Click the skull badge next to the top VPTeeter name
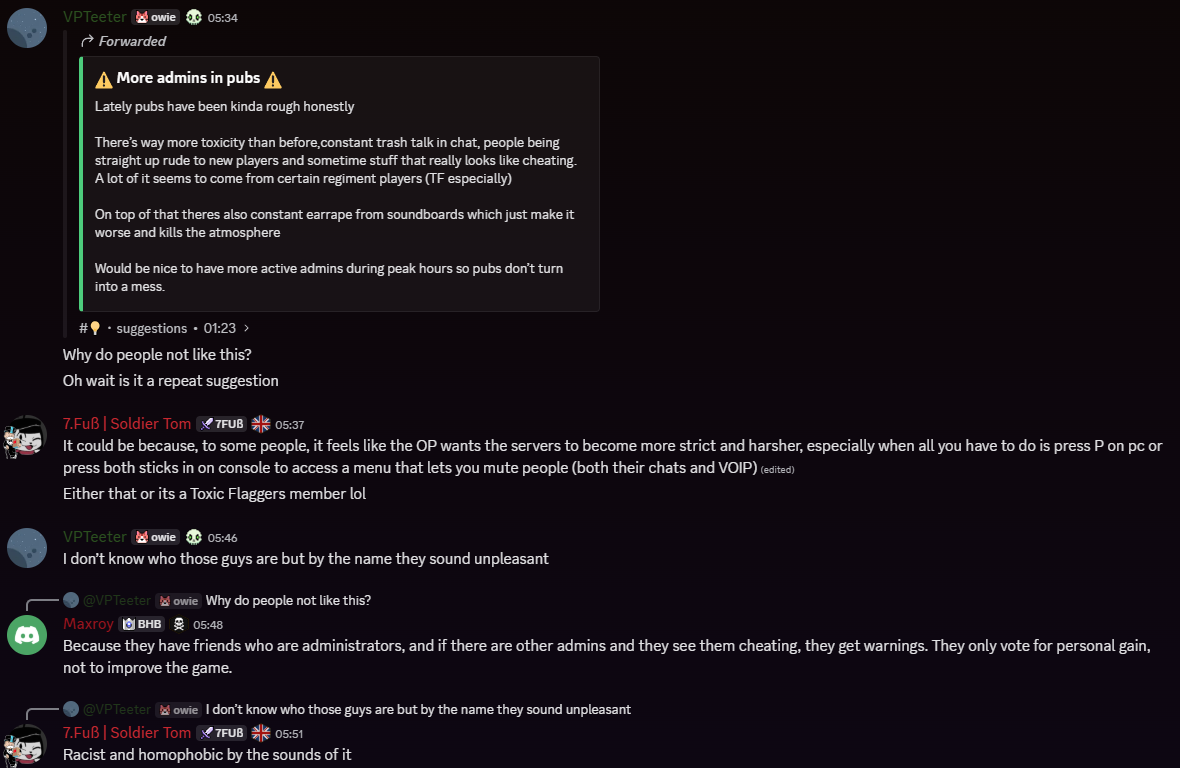 [x=194, y=17]
